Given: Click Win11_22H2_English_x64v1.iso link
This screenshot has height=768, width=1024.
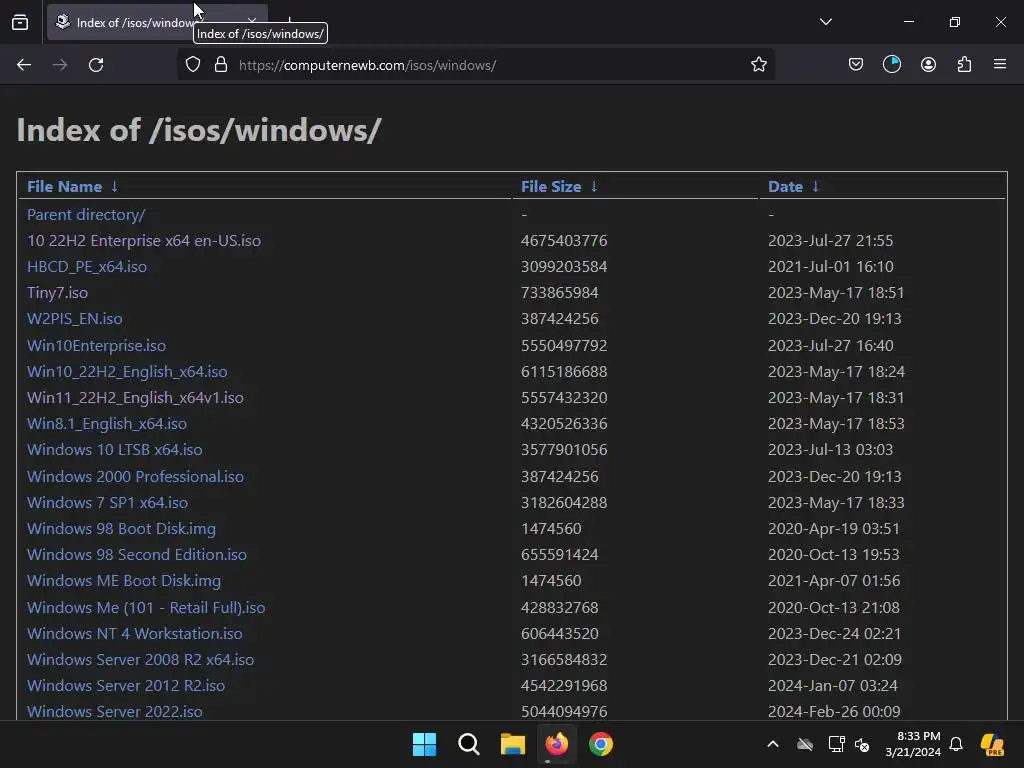Looking at the screenshot, I should point(135,398).
